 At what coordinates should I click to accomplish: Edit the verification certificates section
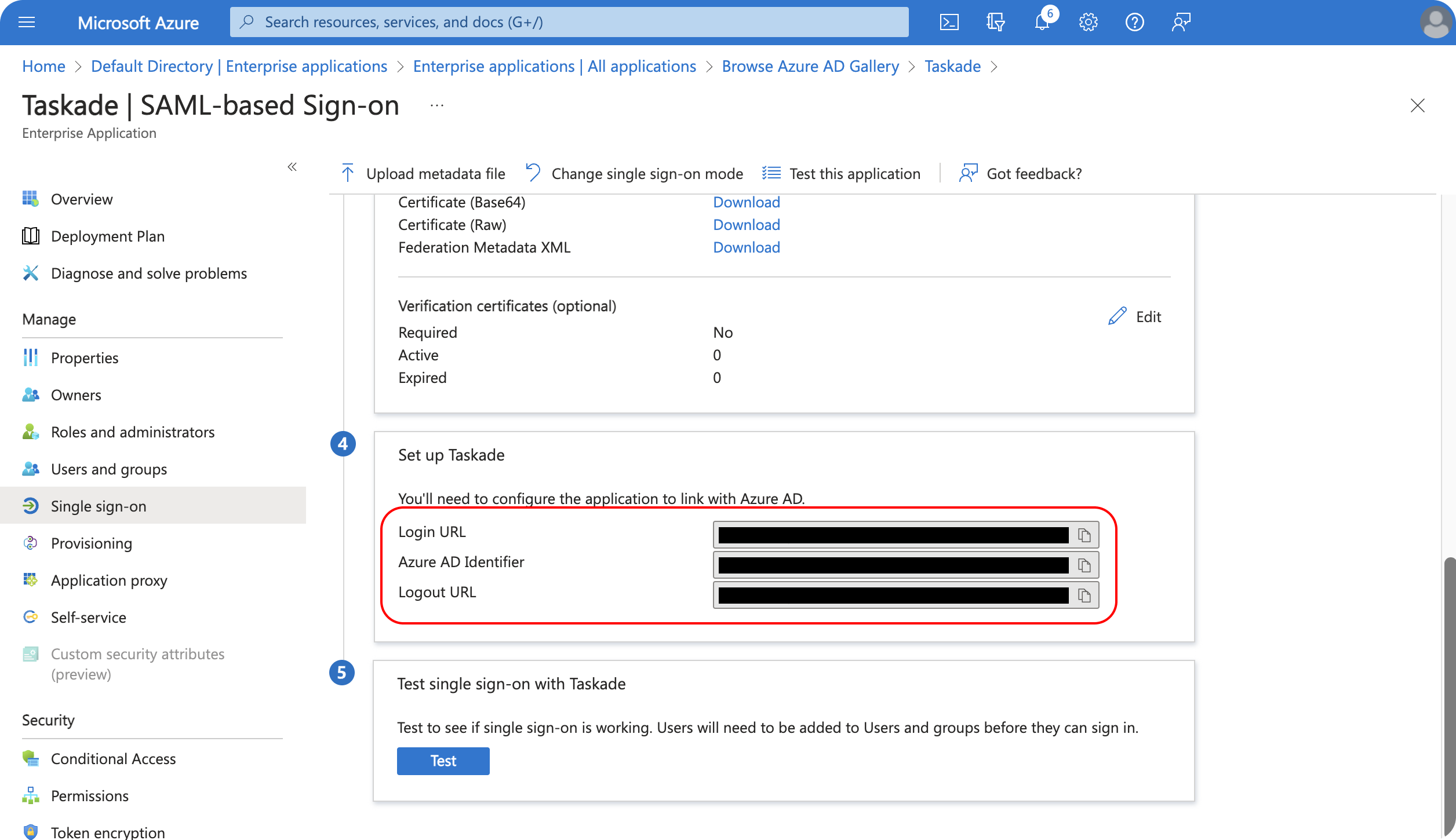click(x=1135, y=316)
